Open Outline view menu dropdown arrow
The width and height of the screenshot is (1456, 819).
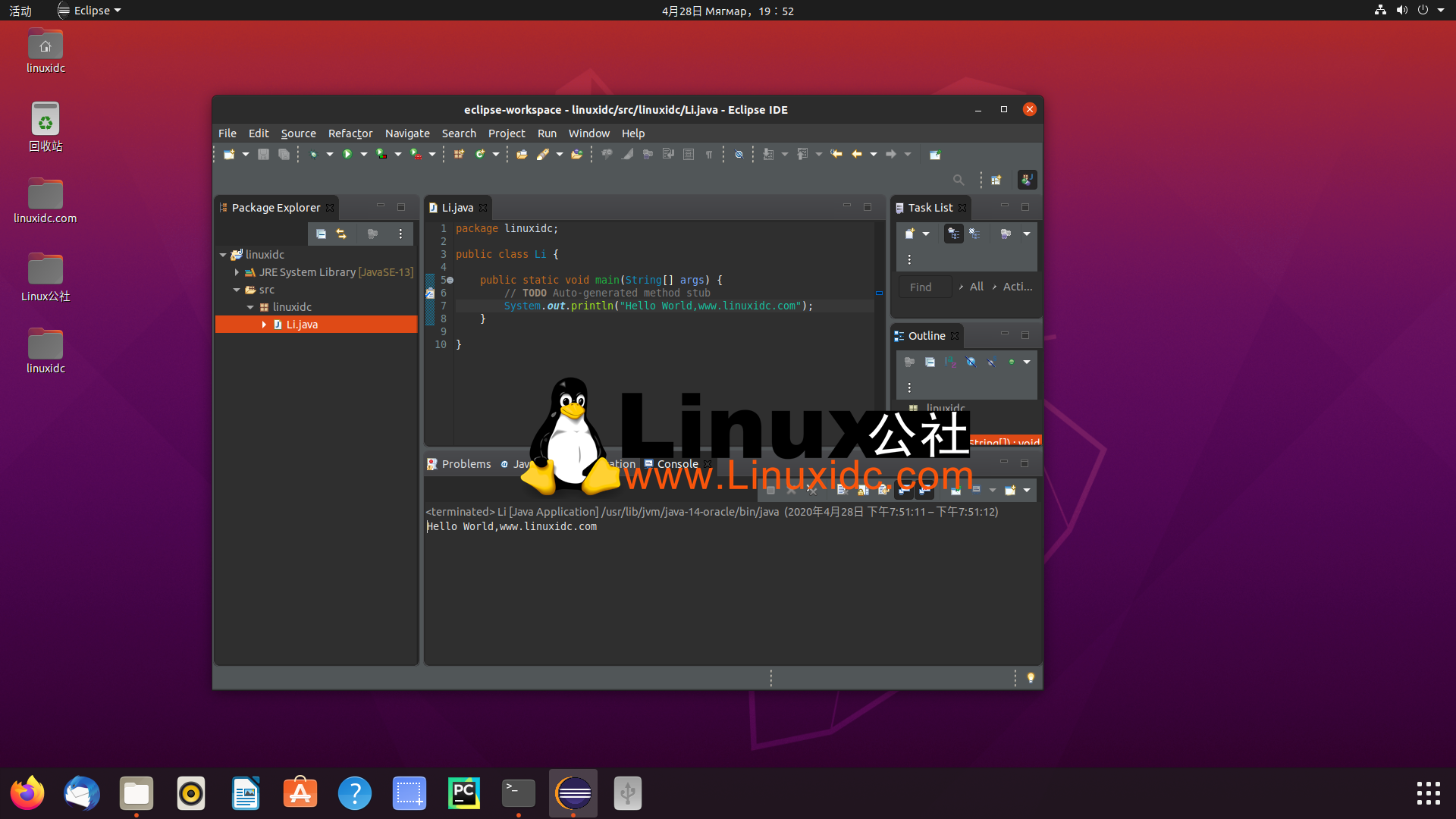click(x=1027, y=362)
